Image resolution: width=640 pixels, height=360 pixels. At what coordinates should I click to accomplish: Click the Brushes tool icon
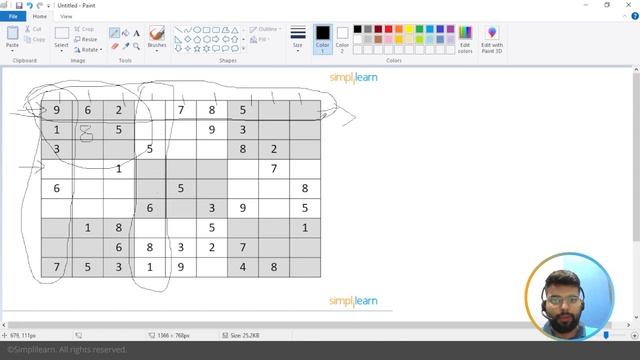click(157, 33)
